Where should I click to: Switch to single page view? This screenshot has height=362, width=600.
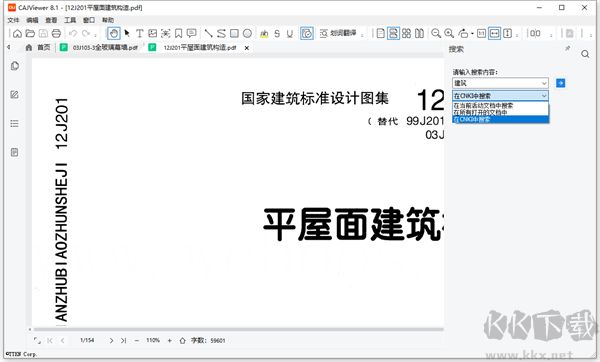380,34
